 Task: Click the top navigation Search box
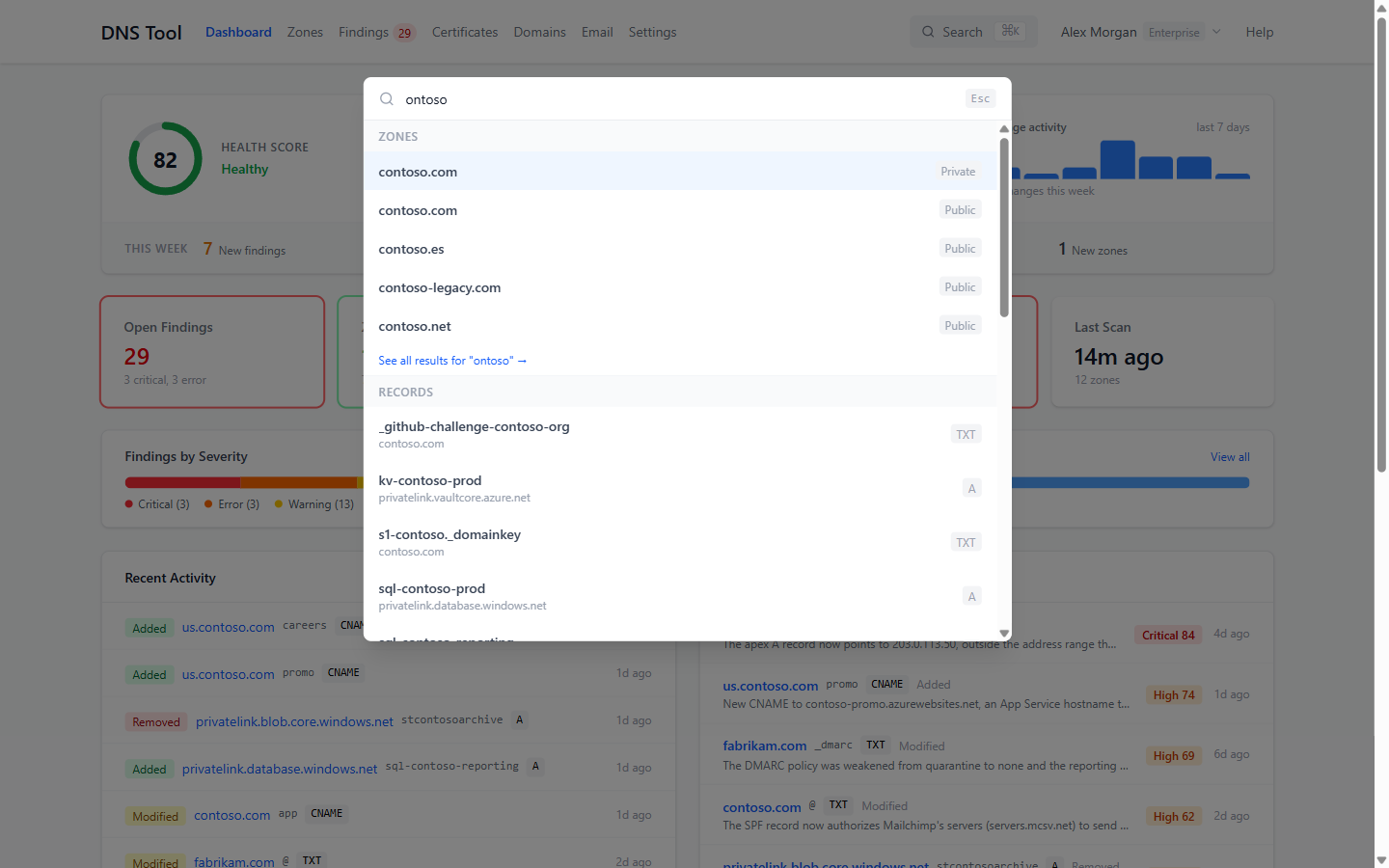(973, 32)
